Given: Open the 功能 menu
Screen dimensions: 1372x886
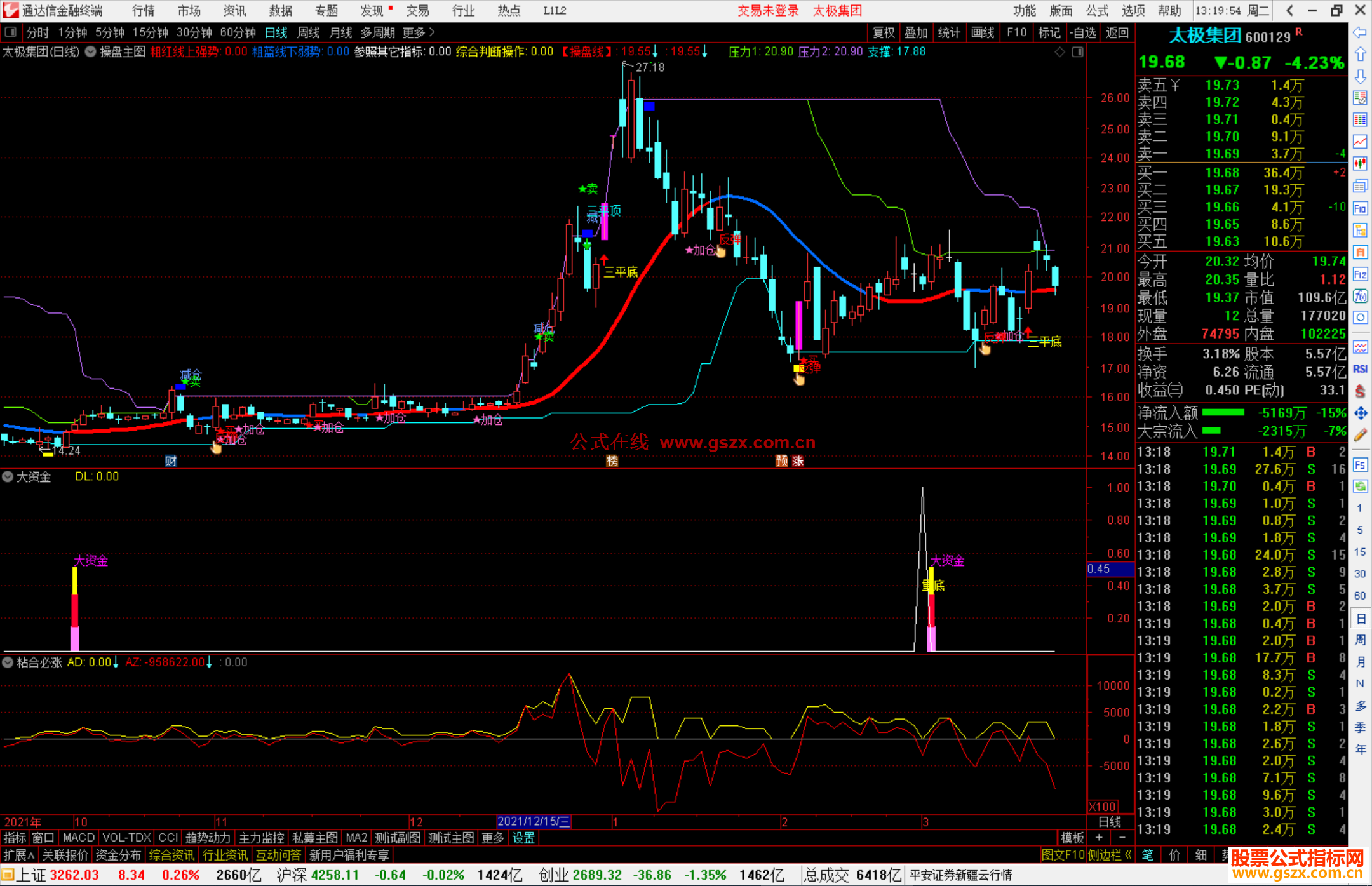Looking at the screenshot, I should (1025, 11).
